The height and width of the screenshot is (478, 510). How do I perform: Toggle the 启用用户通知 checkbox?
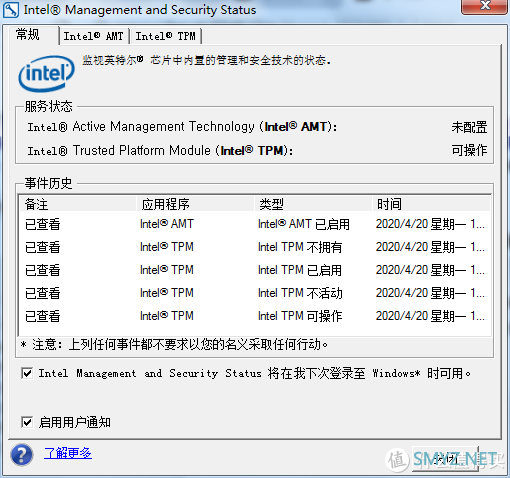pos(27,422)
